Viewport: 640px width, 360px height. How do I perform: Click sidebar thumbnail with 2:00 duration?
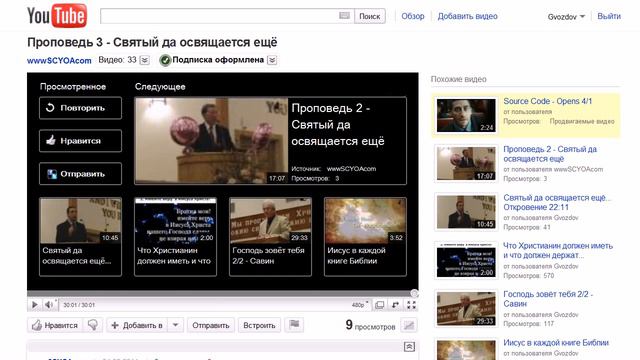click(466, 260)
